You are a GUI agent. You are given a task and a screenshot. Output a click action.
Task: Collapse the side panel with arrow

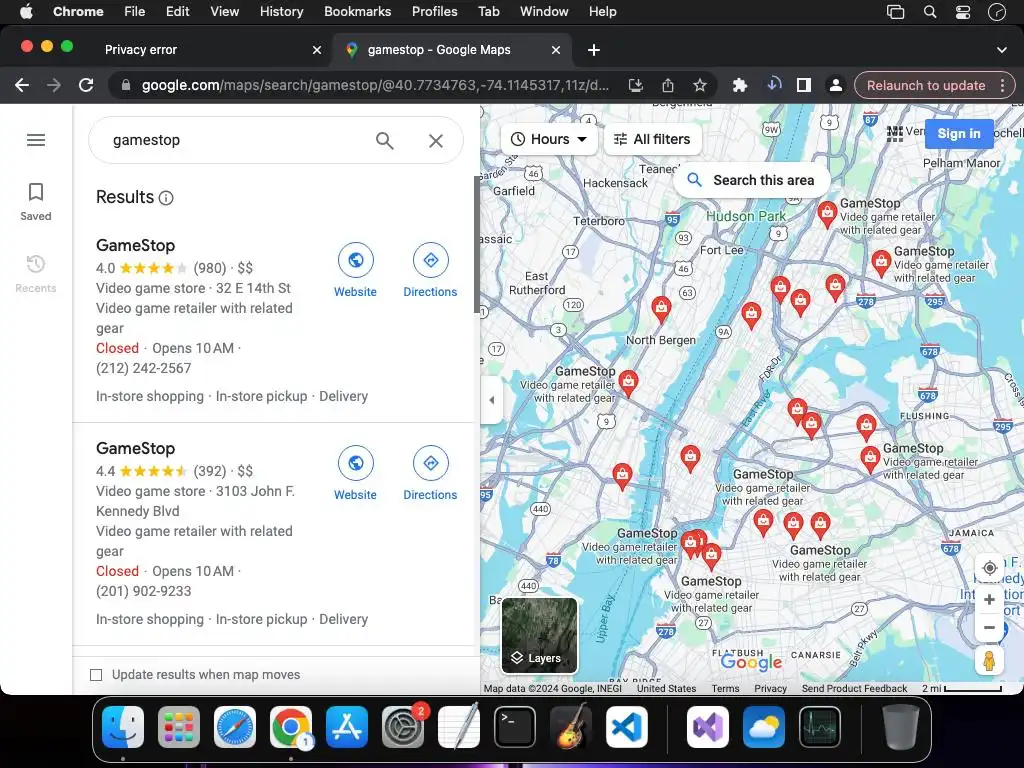[492, 400]
